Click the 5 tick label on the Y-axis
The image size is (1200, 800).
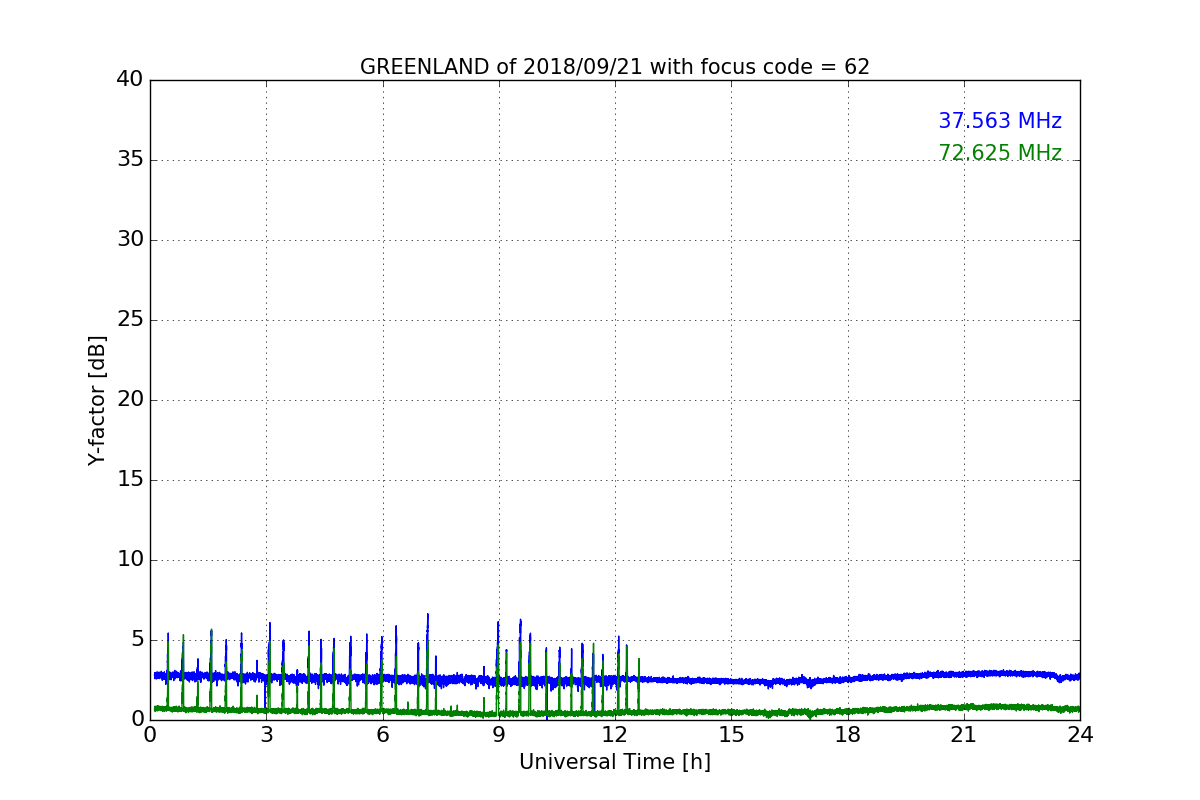[x=137, y=640]
